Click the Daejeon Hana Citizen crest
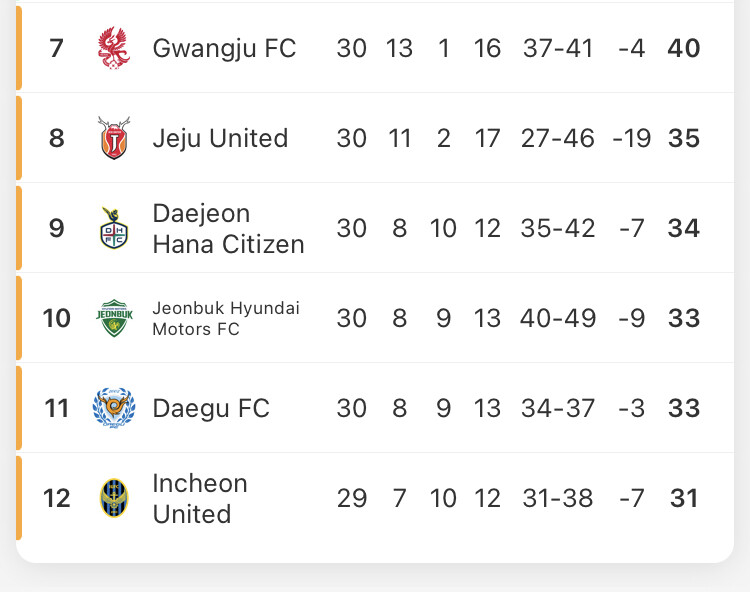This screenshot has width=750, height=592. 114,228
